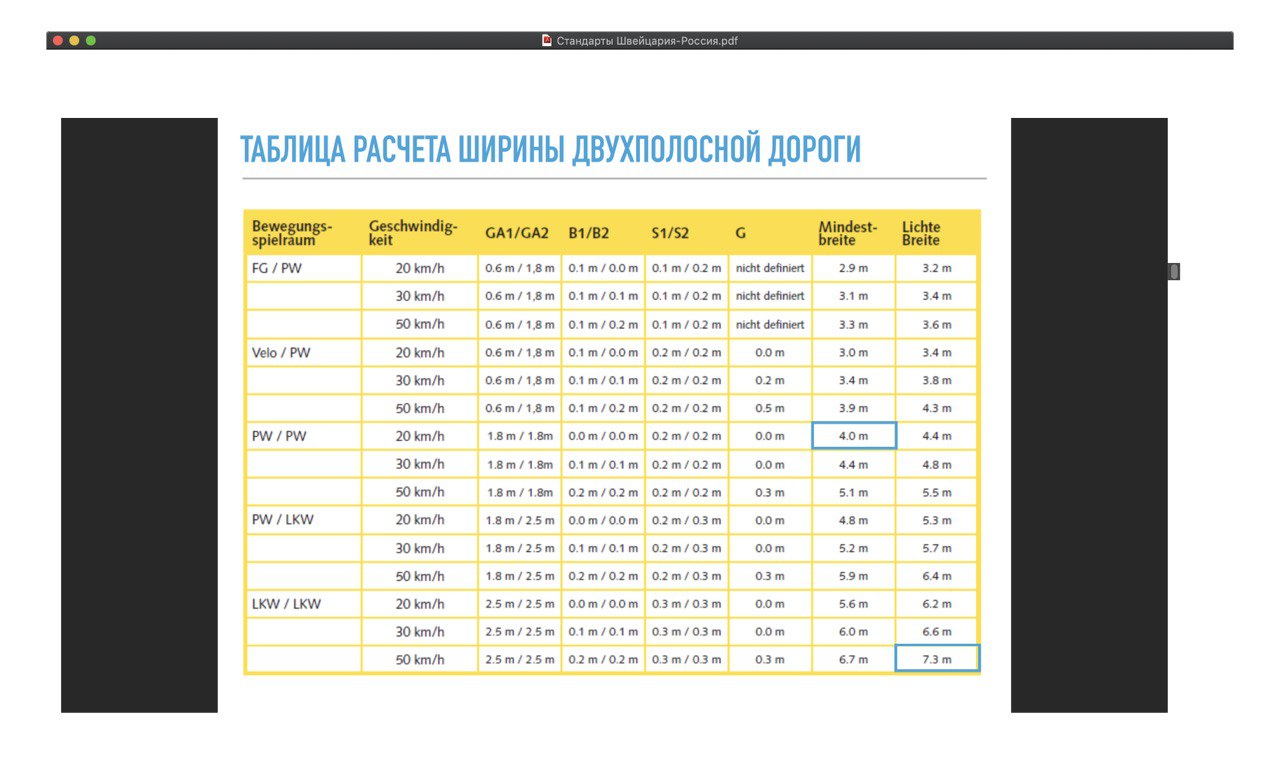This screenshot has width=1280, height=774.
Task: Click the 5.9 m Mindestbreite cell
Action: click(854, 576)
